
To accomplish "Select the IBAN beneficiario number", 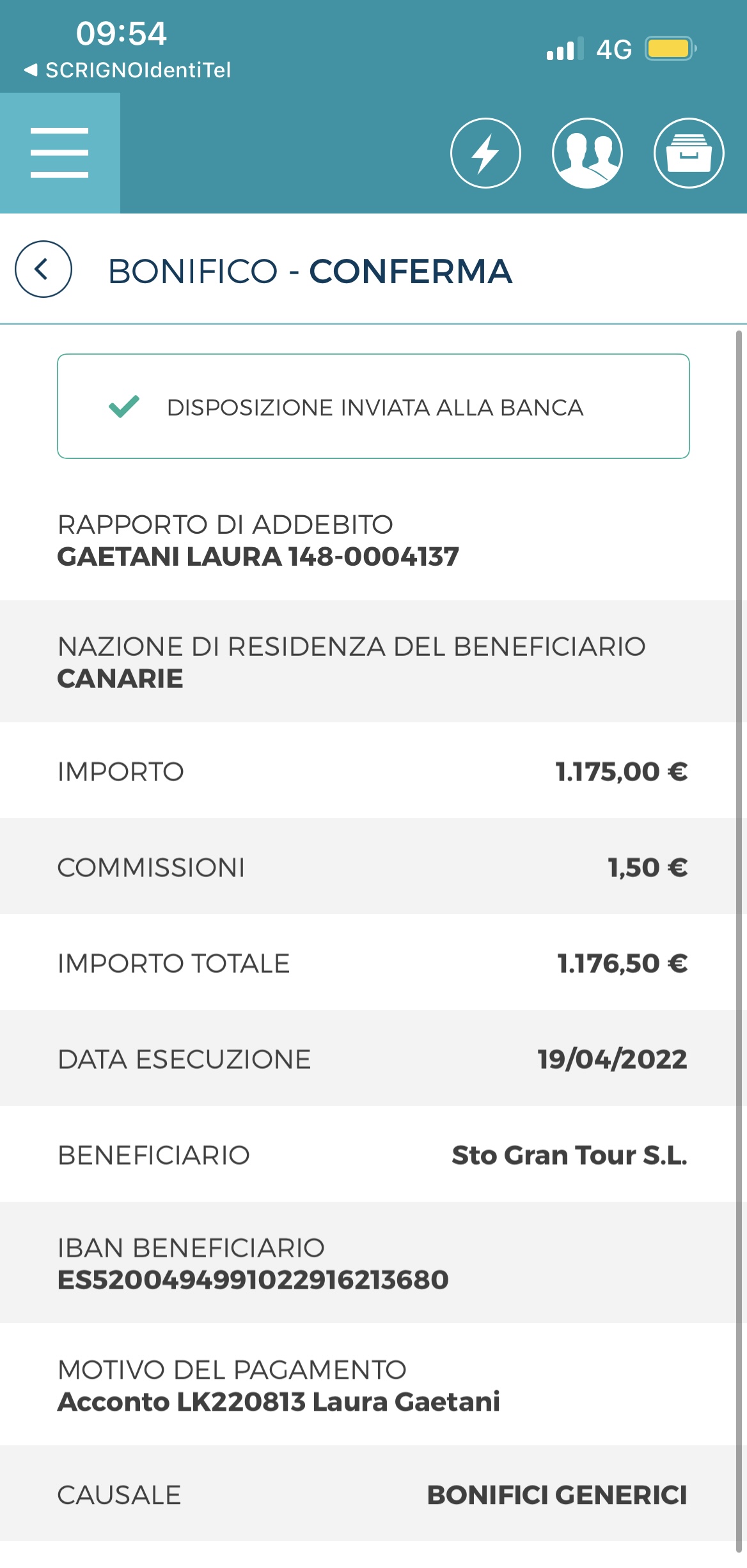I will pos(253,1280).
